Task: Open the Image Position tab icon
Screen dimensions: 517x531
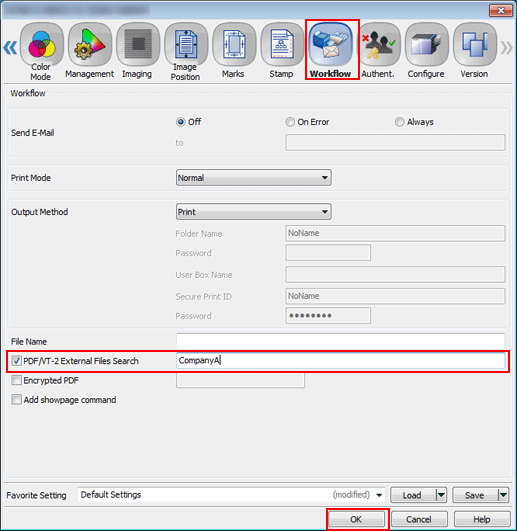Action: click(186, 45)
